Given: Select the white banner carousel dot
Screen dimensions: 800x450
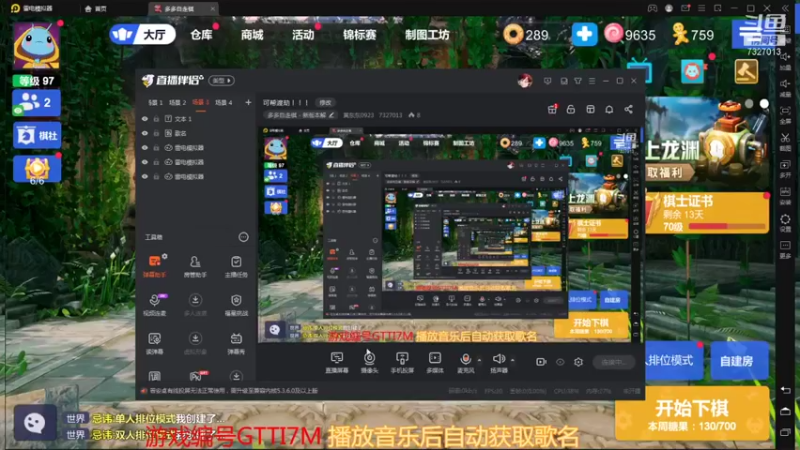Looking at the screenshot, I should point(764,104).
